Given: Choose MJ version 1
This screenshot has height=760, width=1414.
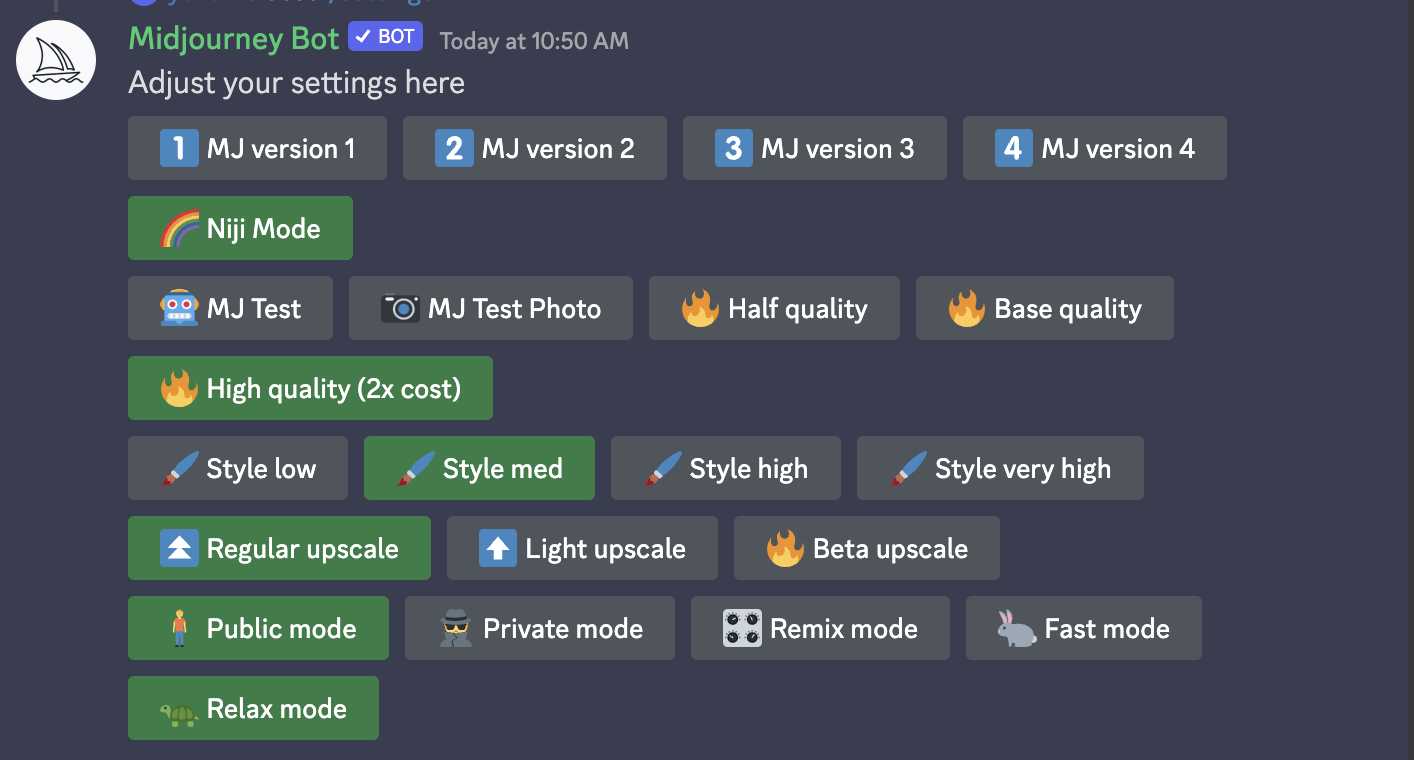Looking at the screenshot, I should tap(257, 149).
